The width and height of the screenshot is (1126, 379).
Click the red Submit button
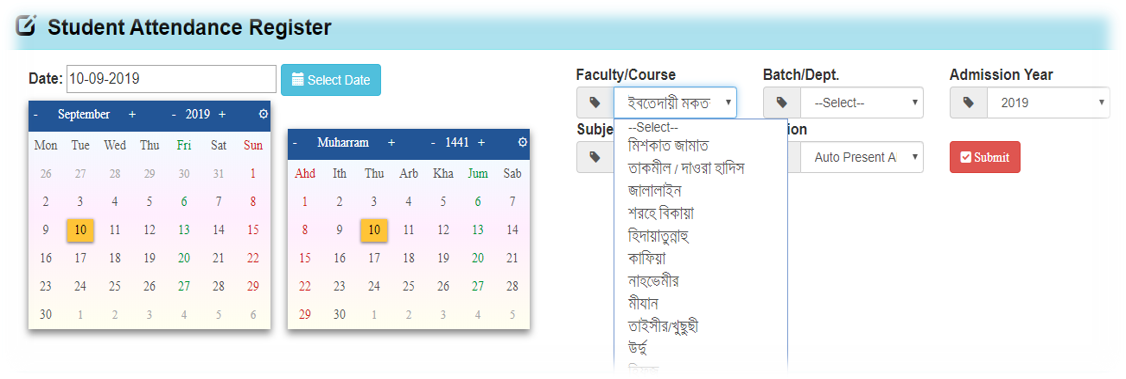point(985,157)
